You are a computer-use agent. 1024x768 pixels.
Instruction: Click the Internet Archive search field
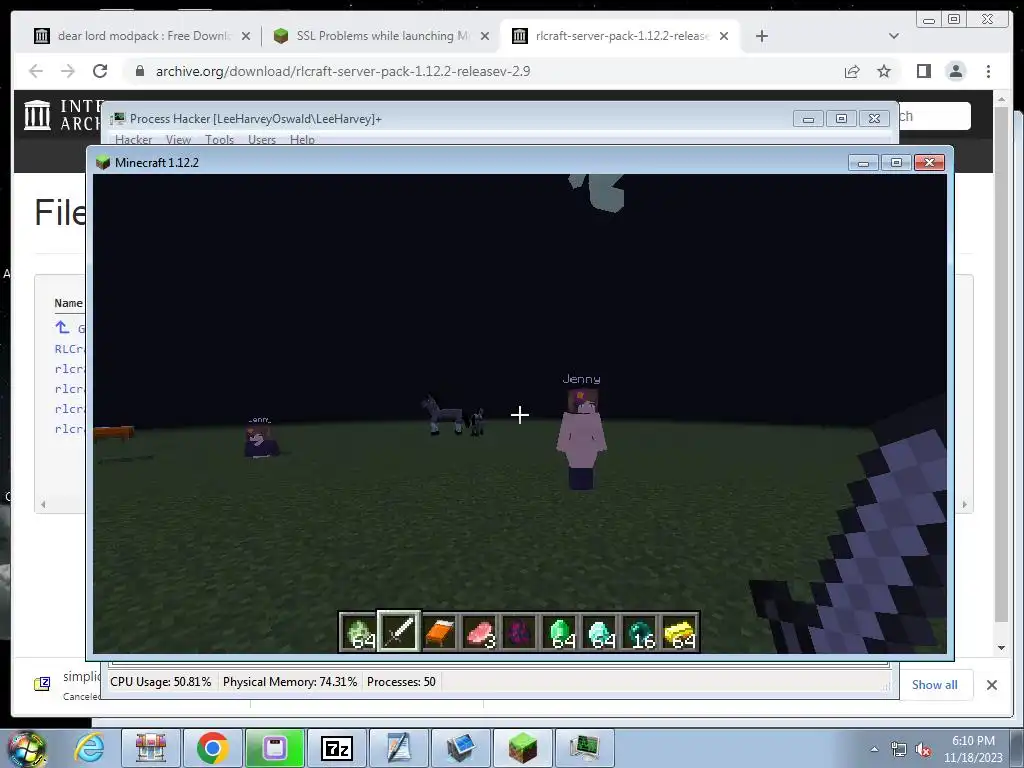935,116
